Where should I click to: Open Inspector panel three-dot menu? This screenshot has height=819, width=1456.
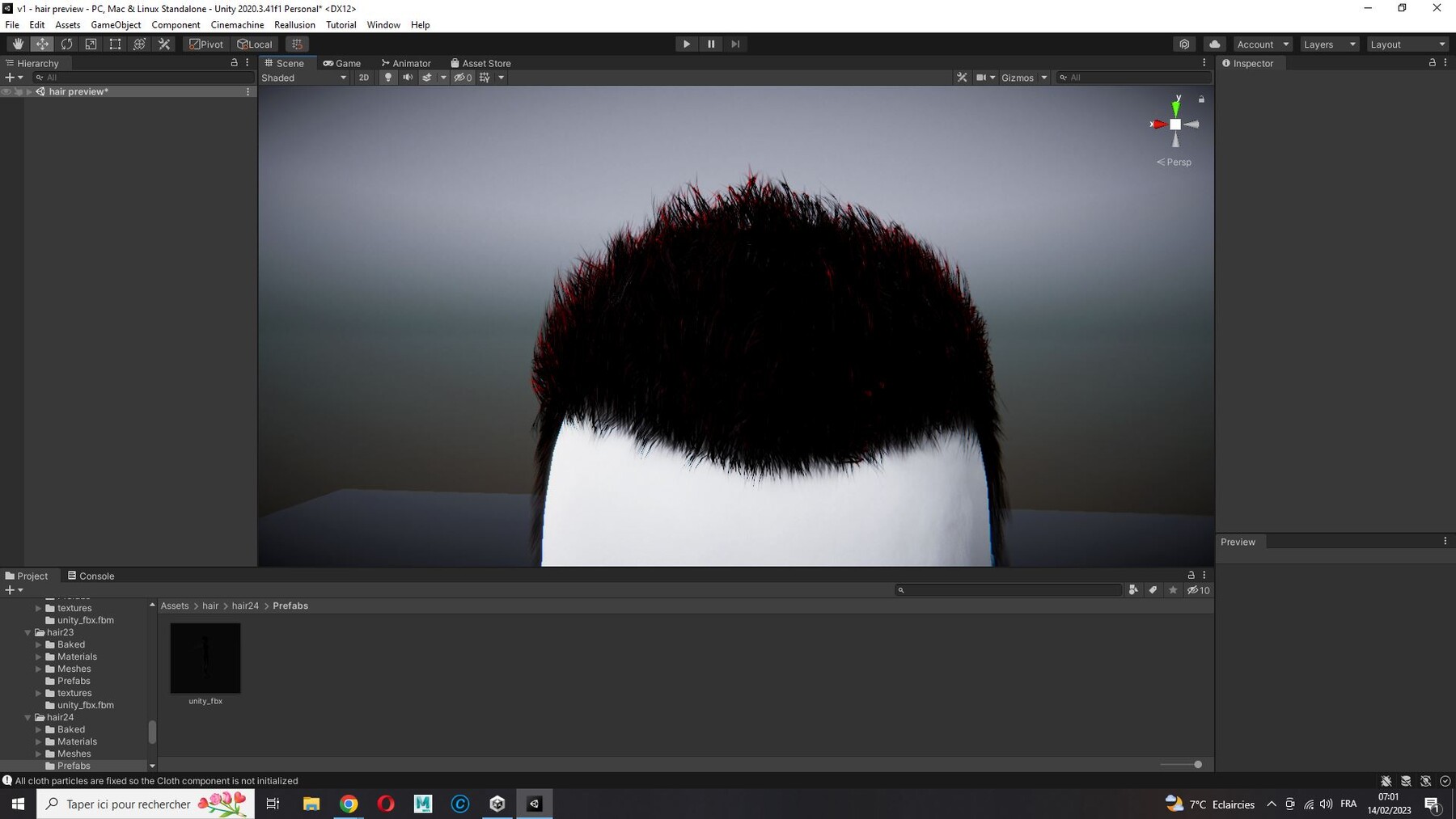[x=1445, y=63]
